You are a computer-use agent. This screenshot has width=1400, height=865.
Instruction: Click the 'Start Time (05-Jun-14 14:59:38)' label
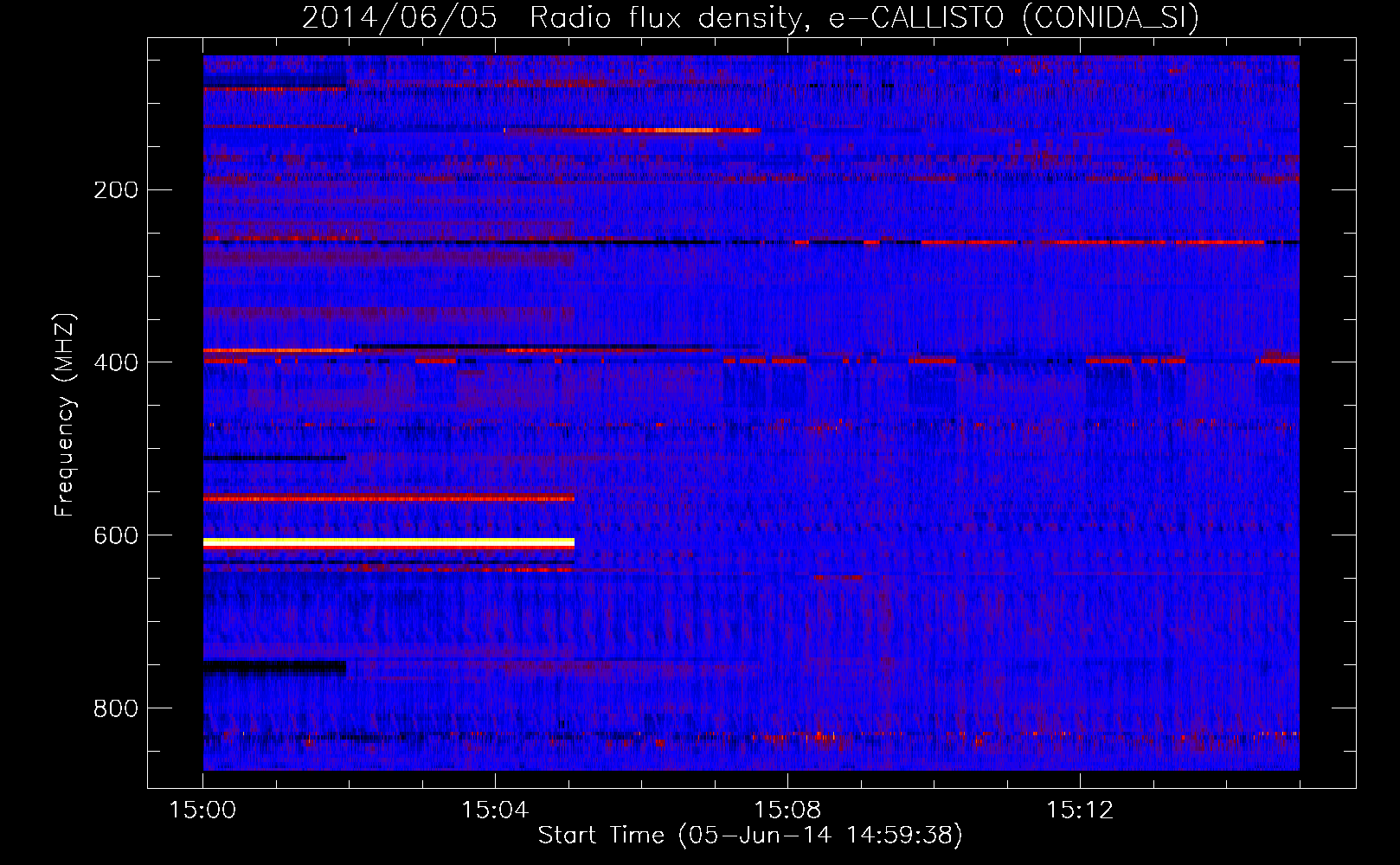[750, 836]
